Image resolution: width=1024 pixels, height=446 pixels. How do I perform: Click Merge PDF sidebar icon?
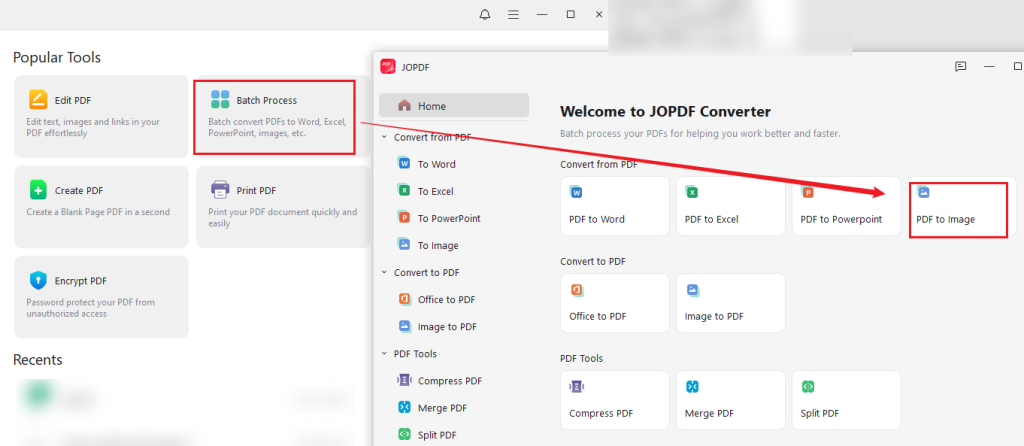coord(404,407)
